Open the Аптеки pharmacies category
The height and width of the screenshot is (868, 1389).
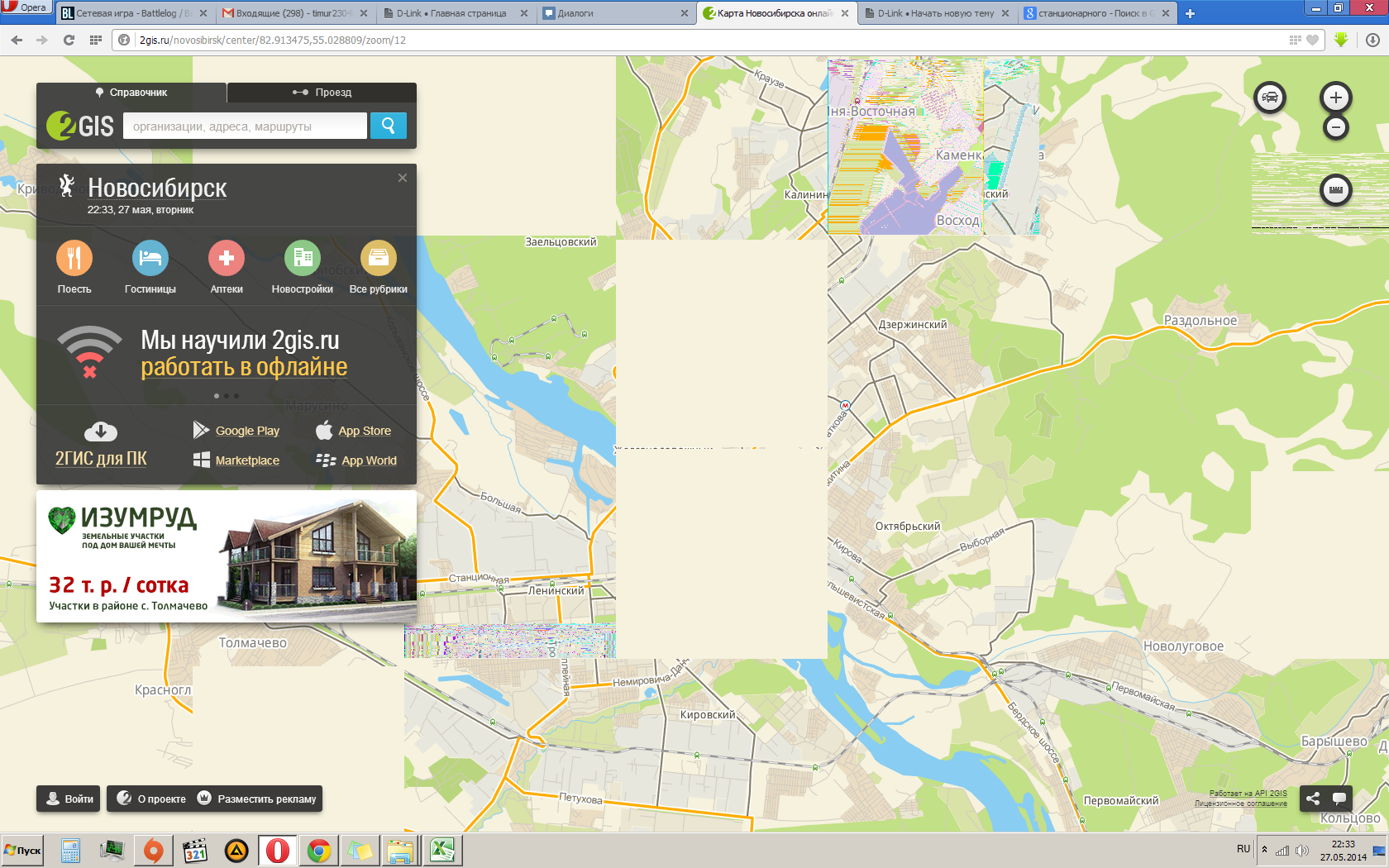pyautogui.click(x=227, y=259)
